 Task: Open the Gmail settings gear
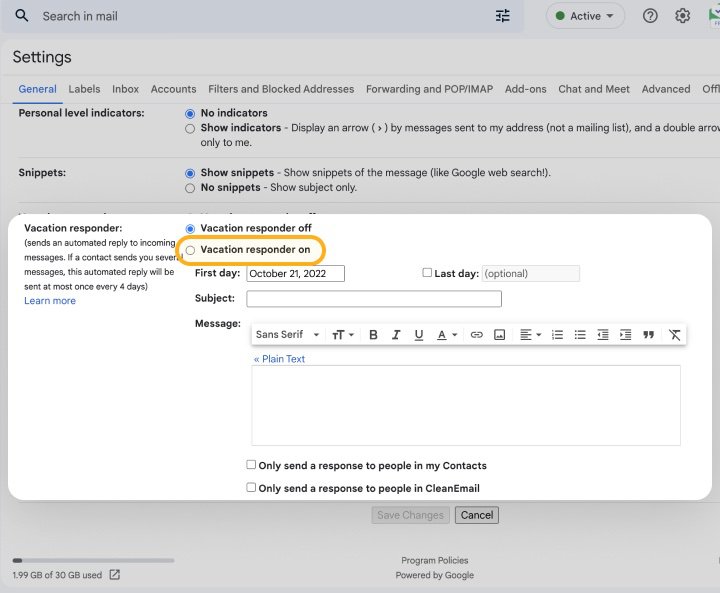pos(682,16)
